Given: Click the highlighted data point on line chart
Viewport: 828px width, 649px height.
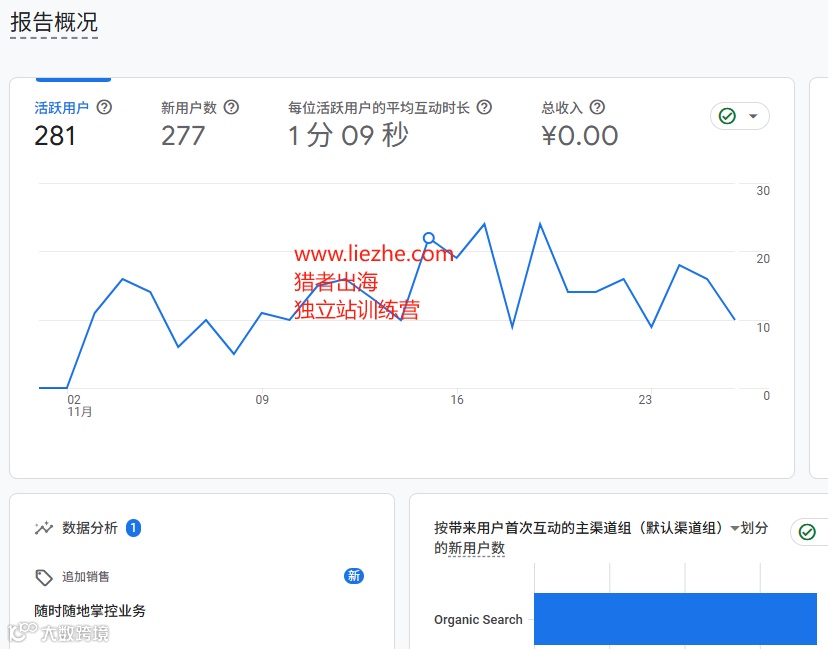Looking at the screenshot, I should [x=429, y=238].
